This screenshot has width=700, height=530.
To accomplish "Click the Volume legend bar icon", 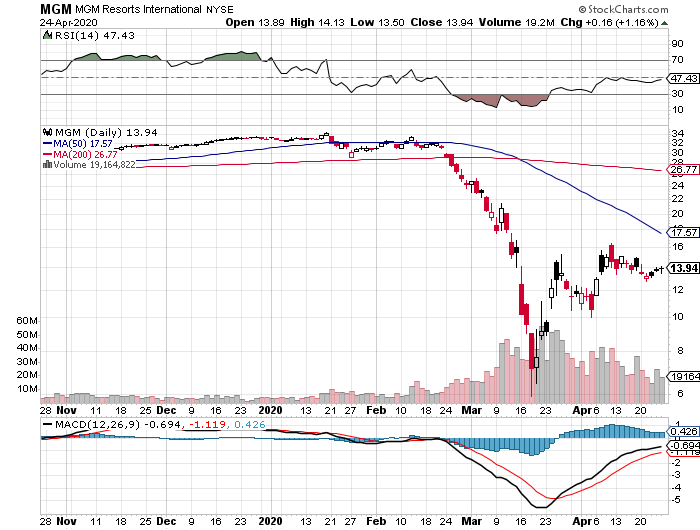I will tap(47, 164).
